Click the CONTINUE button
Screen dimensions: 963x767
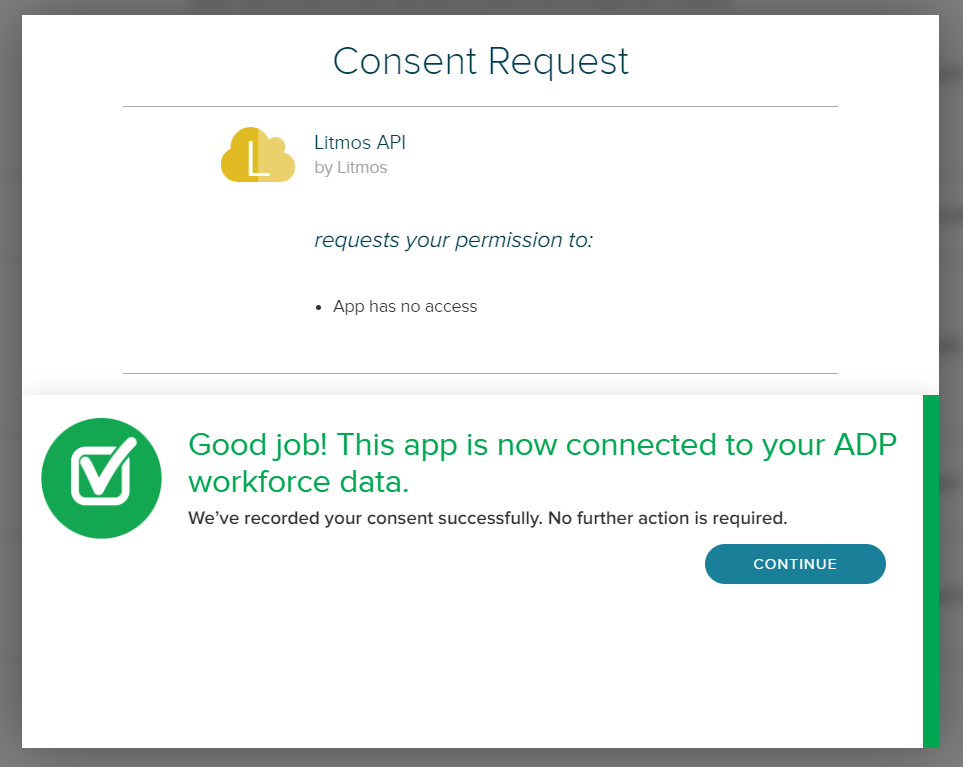pyautogui.click(x=795, y=564)
